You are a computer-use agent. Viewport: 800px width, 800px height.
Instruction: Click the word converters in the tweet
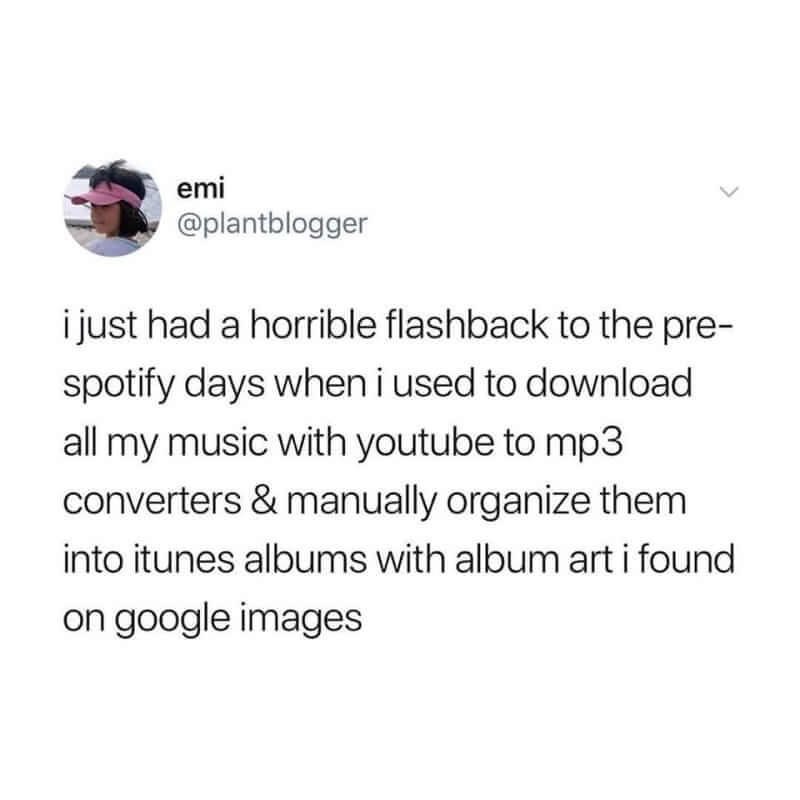pyautogui.click(x=152, y=502)
